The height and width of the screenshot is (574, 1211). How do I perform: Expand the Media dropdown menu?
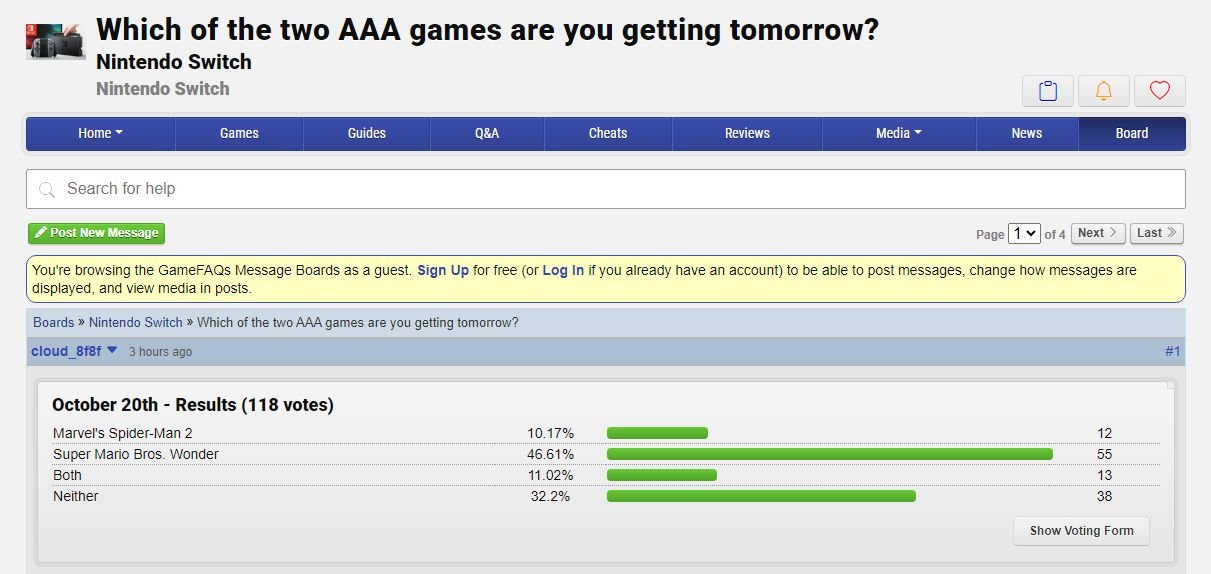(x=898, y=133)
